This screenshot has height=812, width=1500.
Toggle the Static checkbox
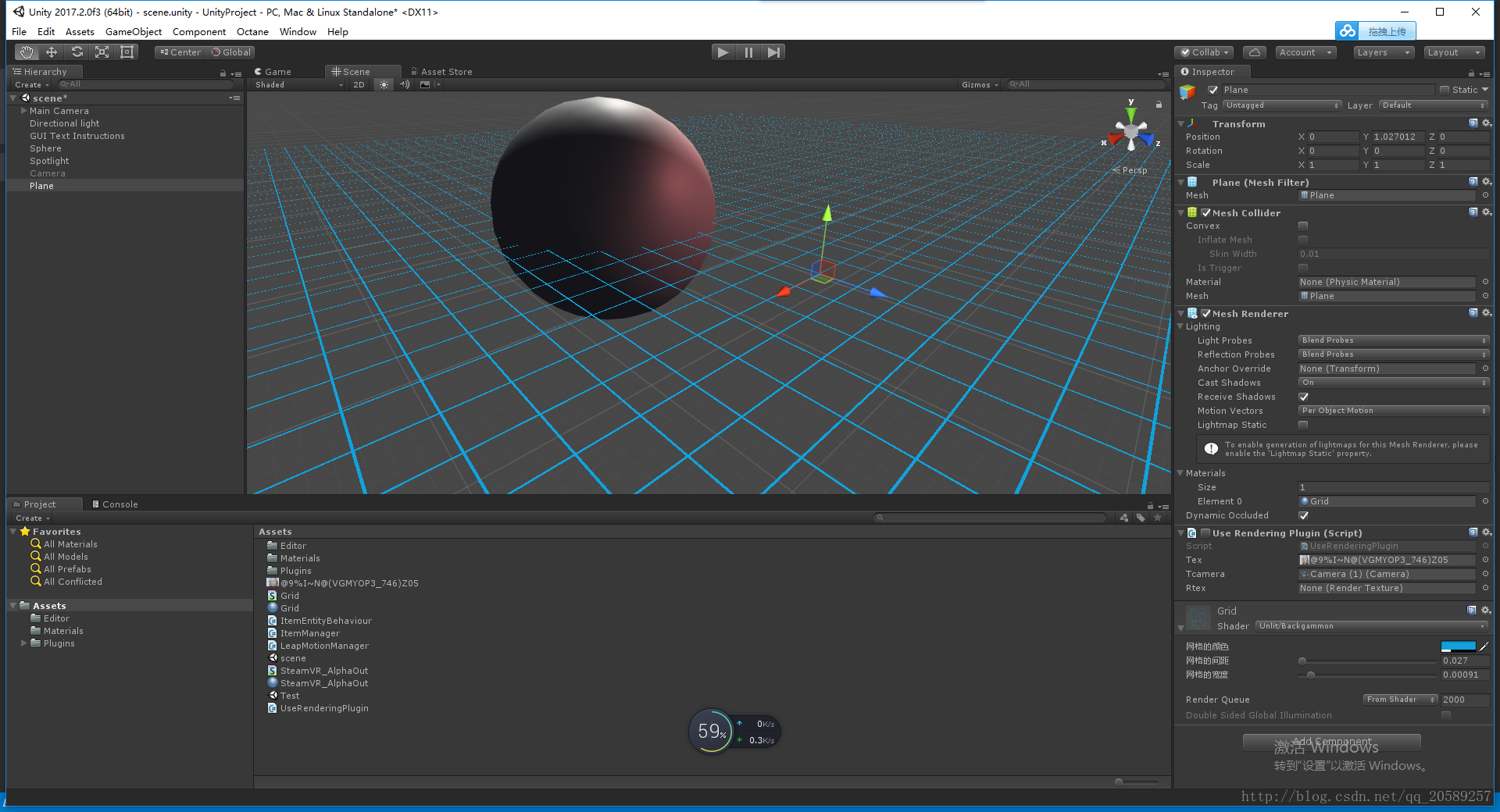coord(1445,90)
